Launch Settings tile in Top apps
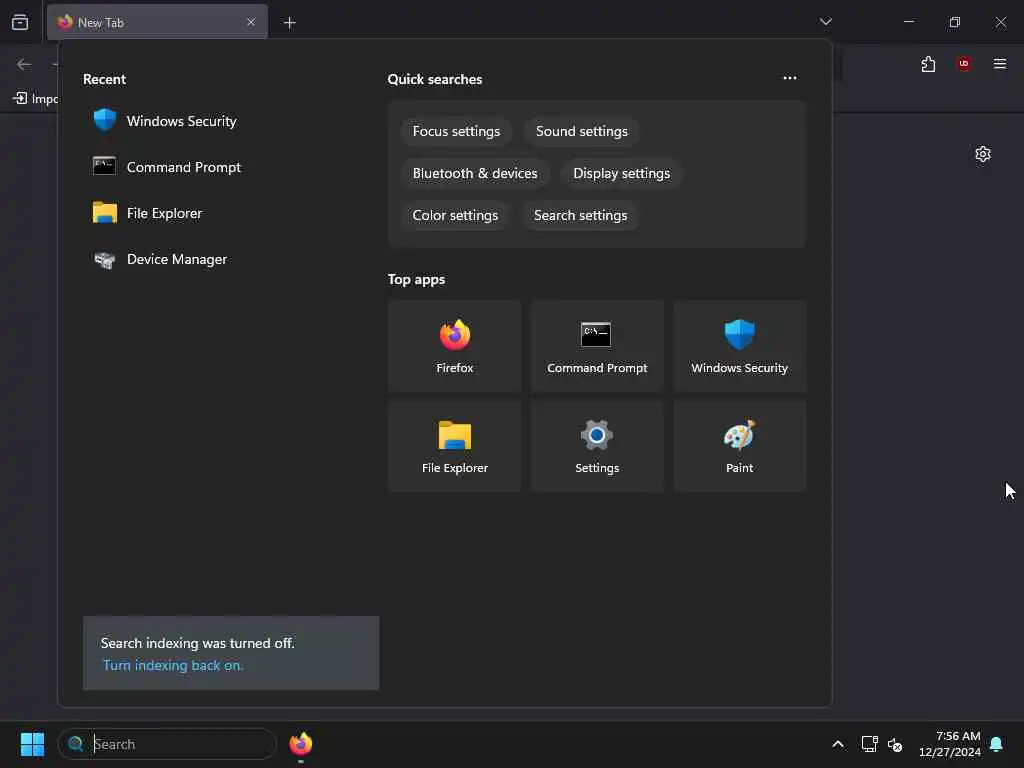This screenshot has height=768, width=1024. (597, 446)
